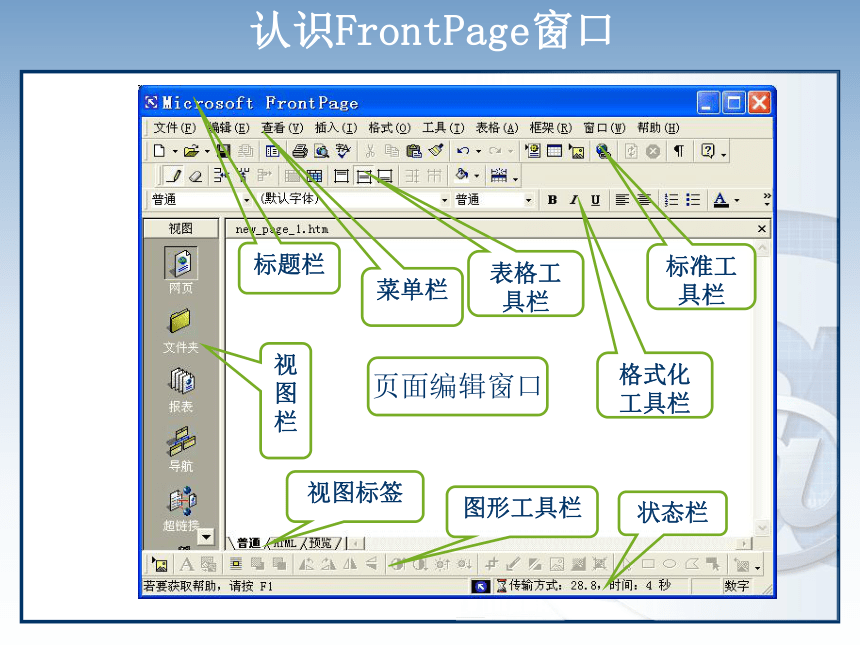Open the 文件(F) menu
The height and width of the screenshot is (645, 860).
click(174, 128)
